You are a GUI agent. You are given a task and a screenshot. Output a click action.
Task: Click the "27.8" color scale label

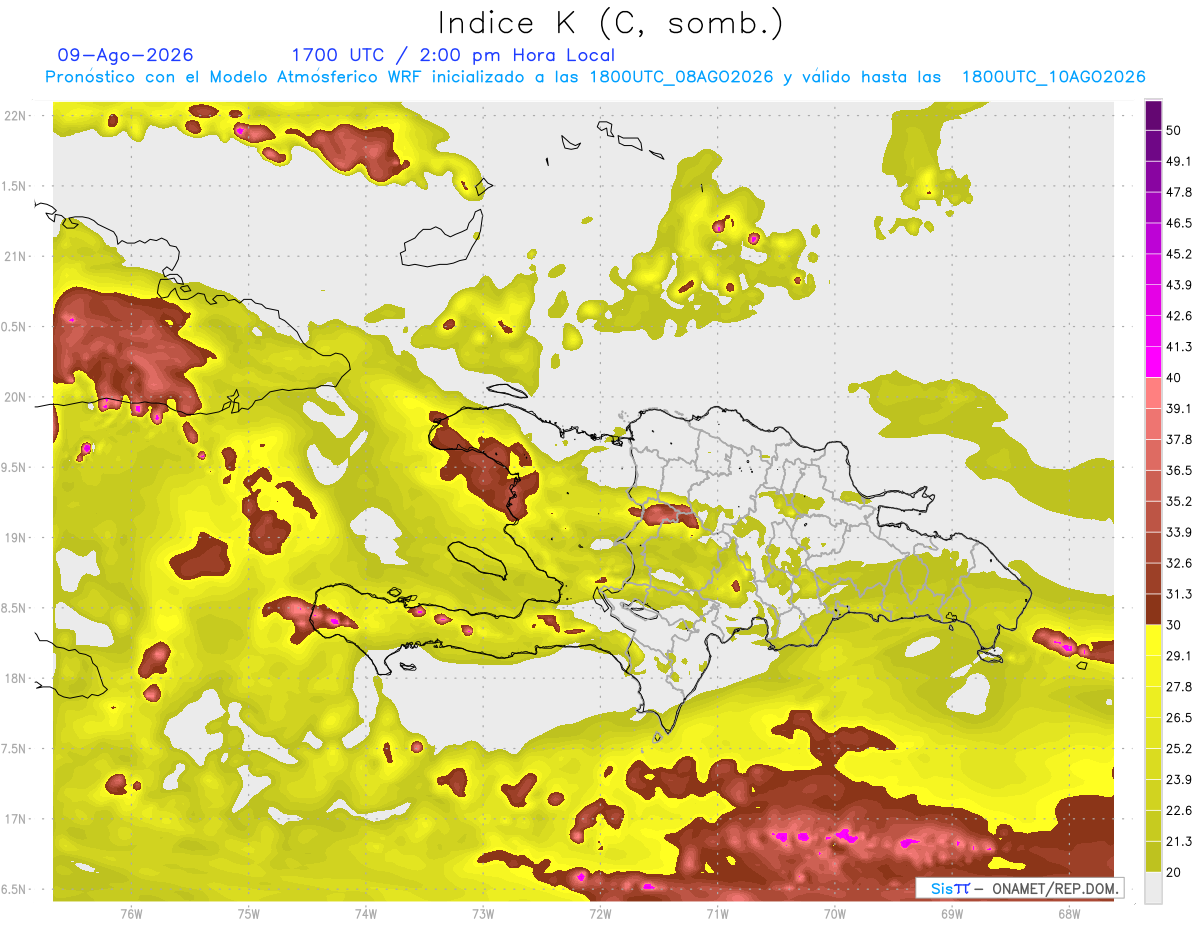(1179, 687)
